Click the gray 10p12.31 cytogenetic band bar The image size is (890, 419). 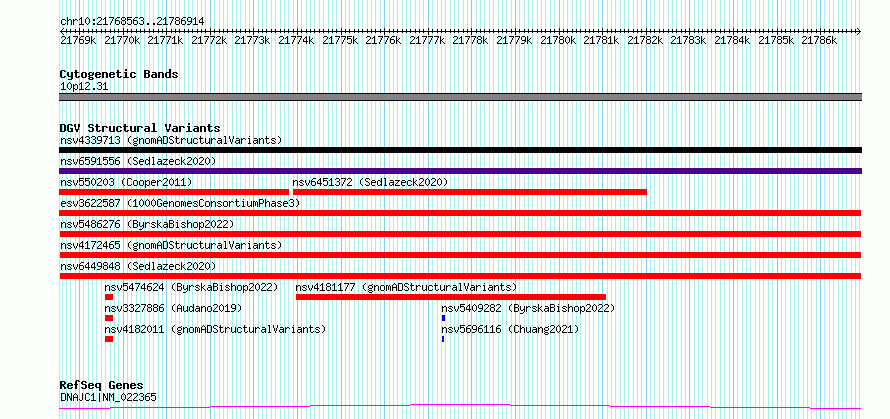click(460, 97)
